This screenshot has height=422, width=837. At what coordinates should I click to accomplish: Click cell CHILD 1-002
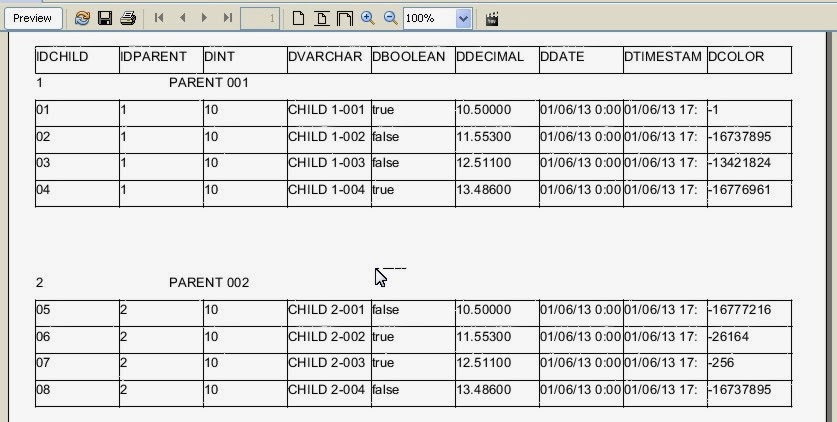[329, 140]
